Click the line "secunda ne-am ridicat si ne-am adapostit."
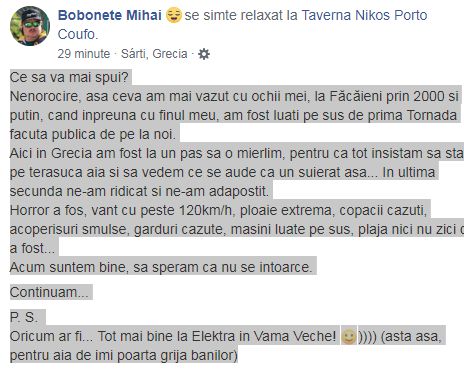The width and height of the screenshot is (464, 374). point(139,191)
